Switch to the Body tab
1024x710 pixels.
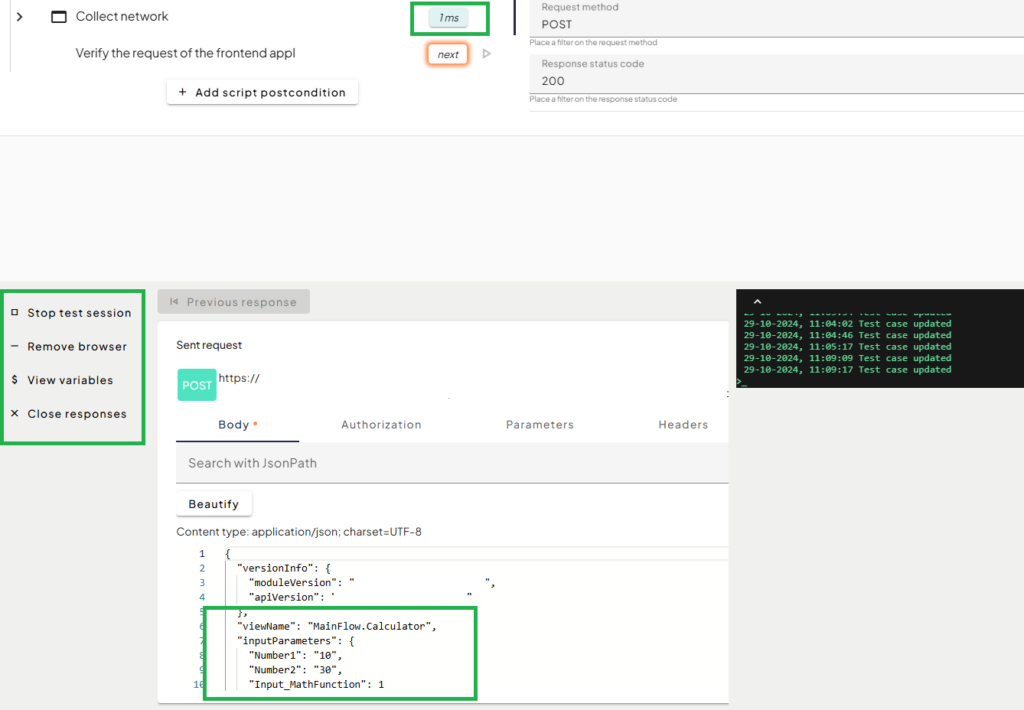tap(237, 425)
